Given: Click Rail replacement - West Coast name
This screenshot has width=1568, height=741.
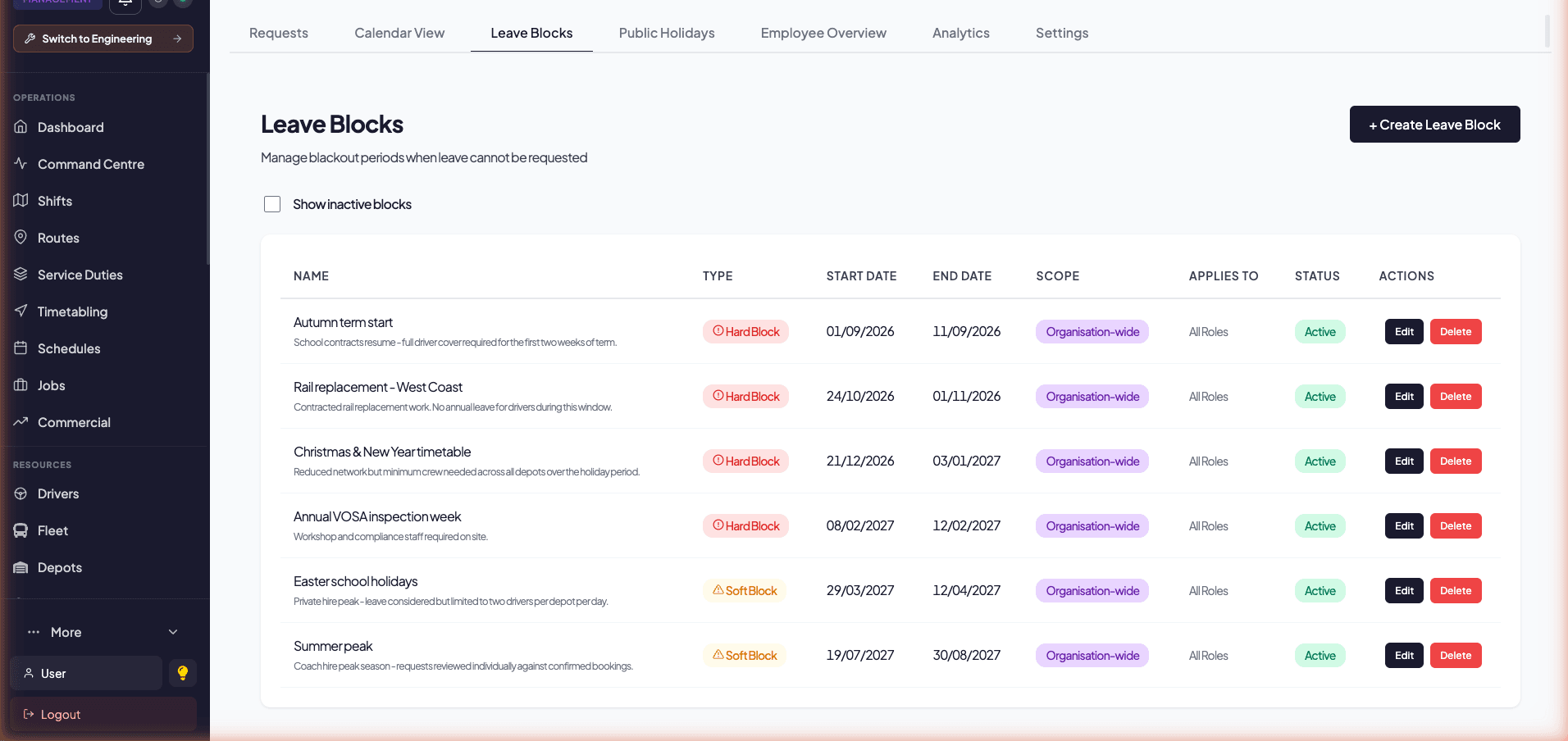Looking at the screenshot, I should [x=378, y=388].
